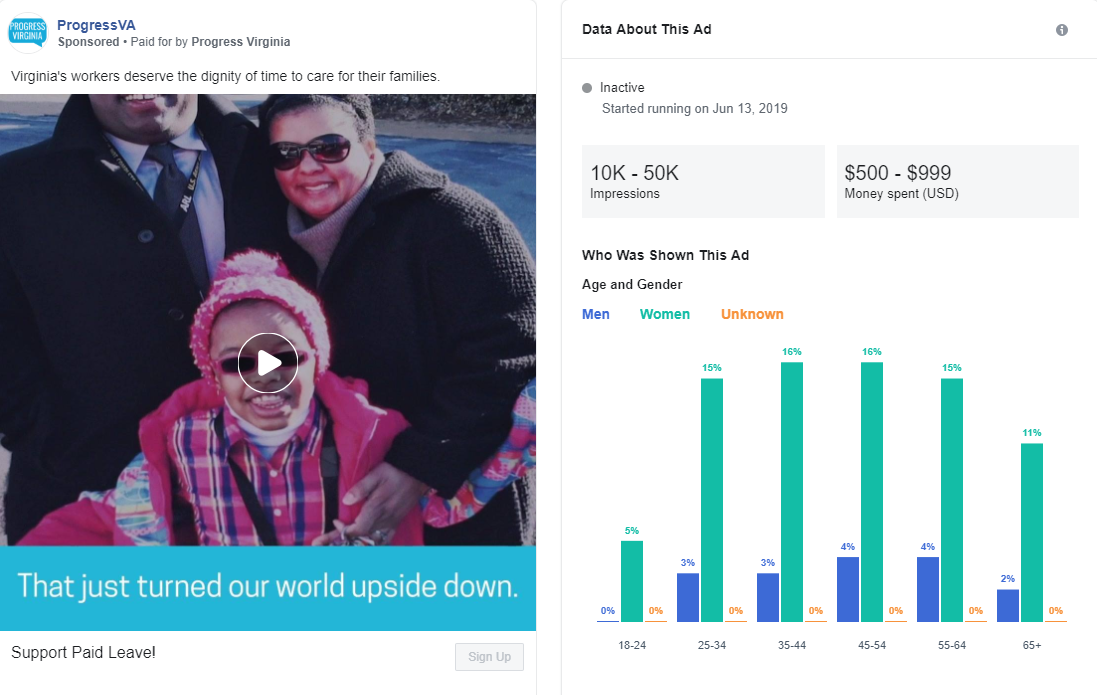Click the info icon beside Data About This Ad
Image resolution: width=1097 pixels, height=695 pixels.
coord(1062,30)
